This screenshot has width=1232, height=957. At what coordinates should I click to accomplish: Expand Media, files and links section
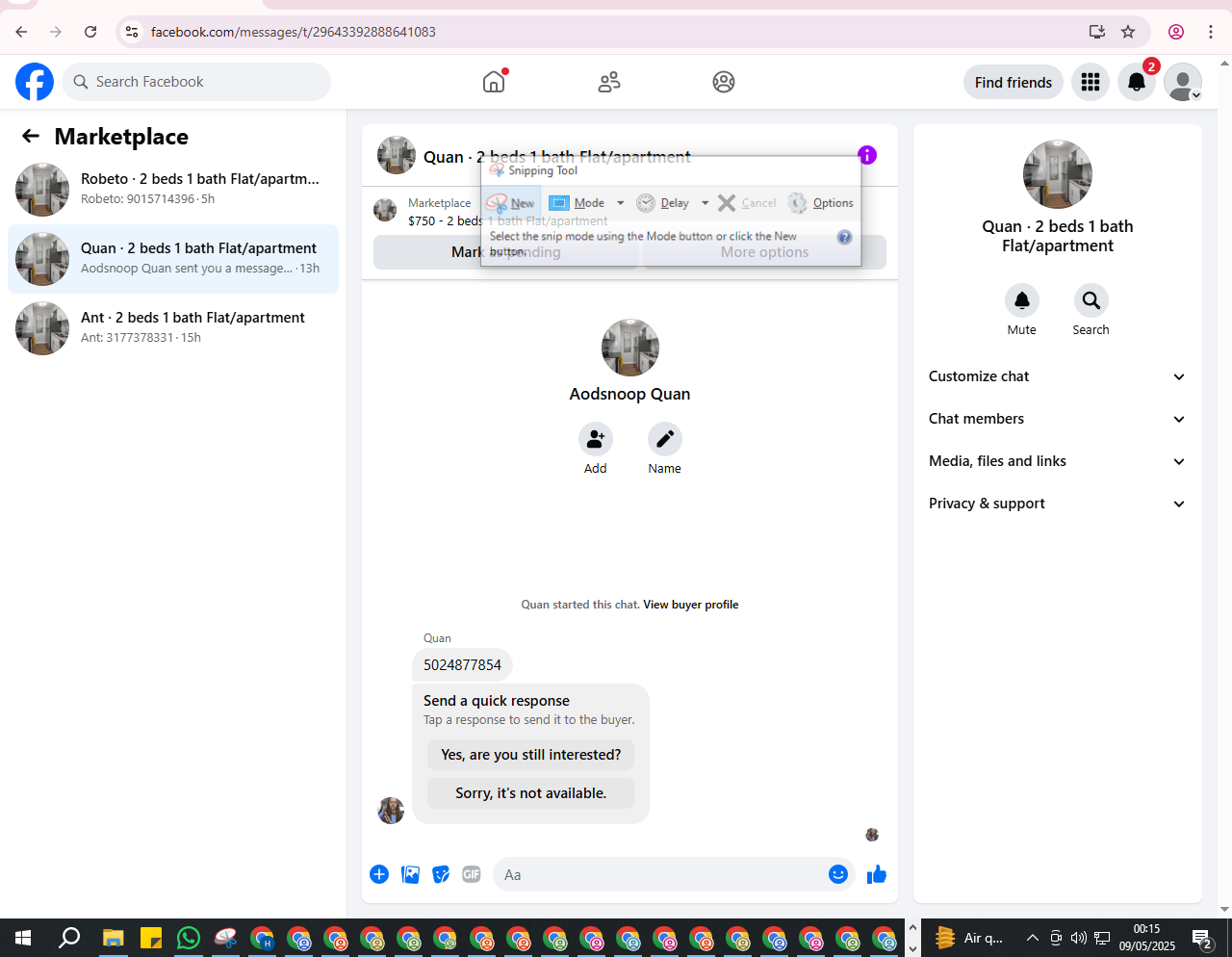pyautogui.click(x=1058, y=461)
